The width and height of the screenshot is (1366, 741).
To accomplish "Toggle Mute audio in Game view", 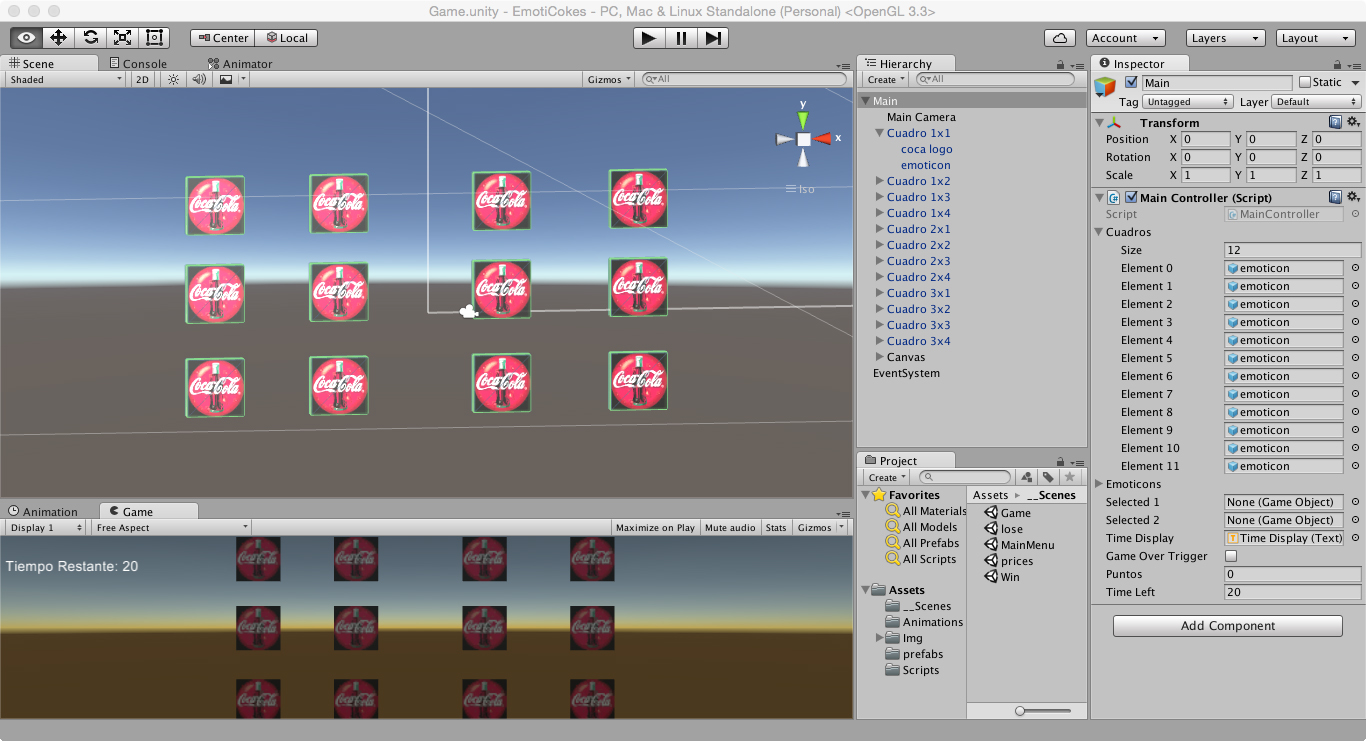I will (x=730, y=527).
